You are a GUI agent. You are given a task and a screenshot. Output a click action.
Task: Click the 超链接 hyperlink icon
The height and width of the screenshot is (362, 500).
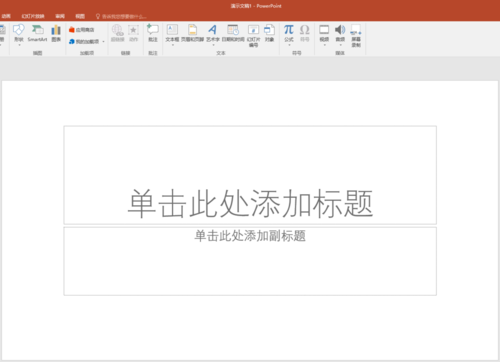pyautogui.click(x=117, y=33)
